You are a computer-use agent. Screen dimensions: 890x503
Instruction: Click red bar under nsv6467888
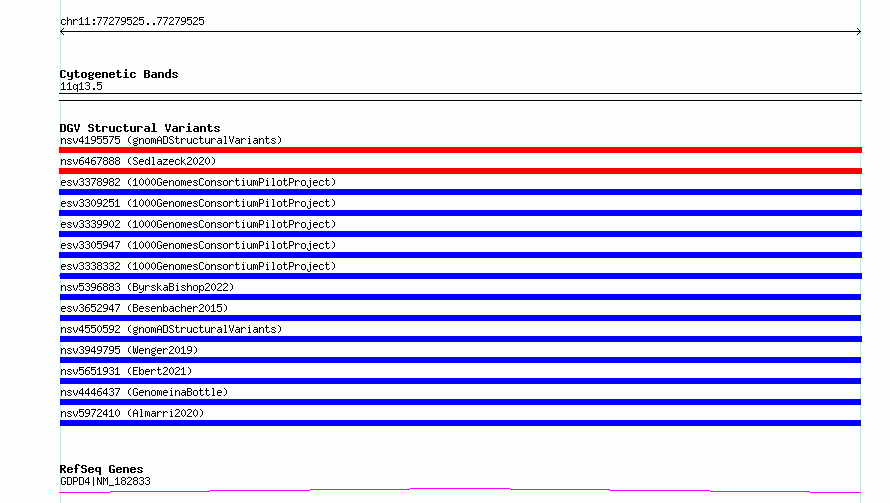[x=460, y=171]
